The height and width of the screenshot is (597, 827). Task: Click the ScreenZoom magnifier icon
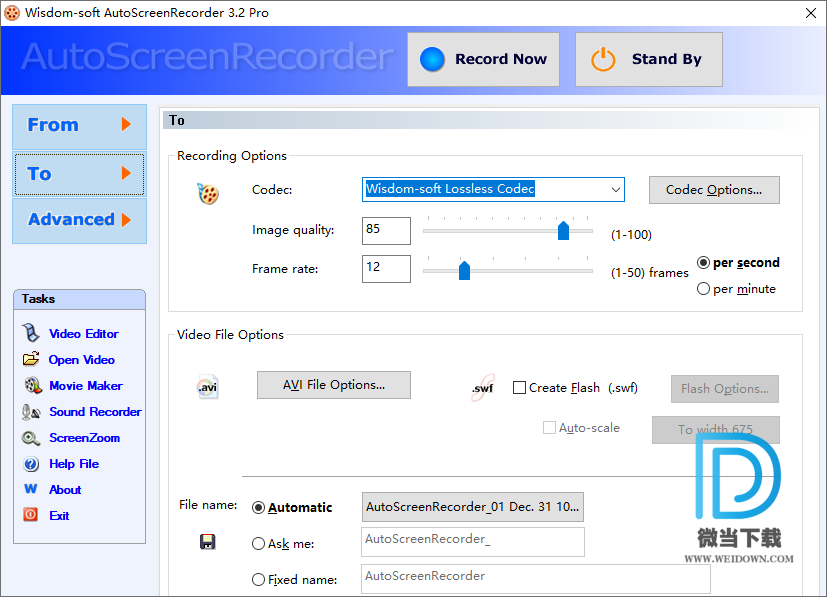pos(31,438)
